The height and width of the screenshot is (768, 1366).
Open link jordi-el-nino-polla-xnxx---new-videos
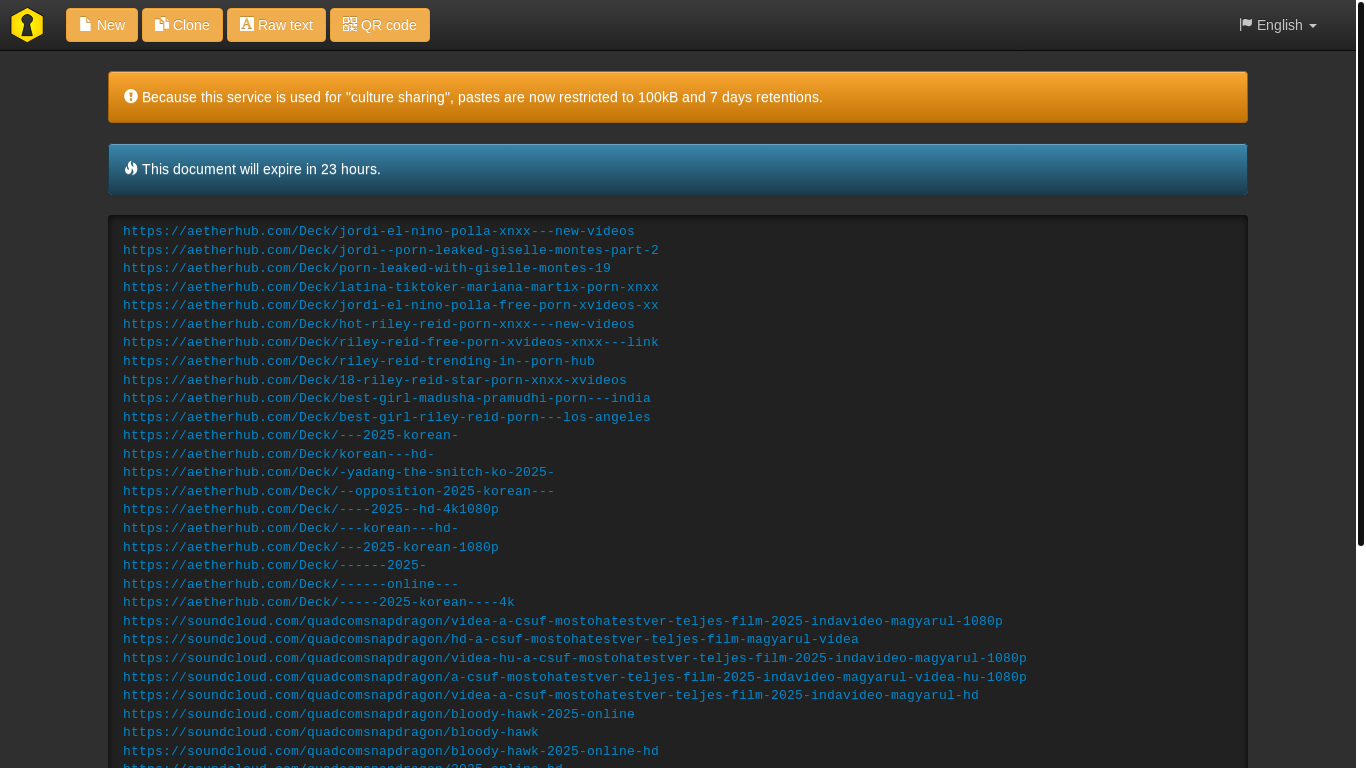coord(379,231)
